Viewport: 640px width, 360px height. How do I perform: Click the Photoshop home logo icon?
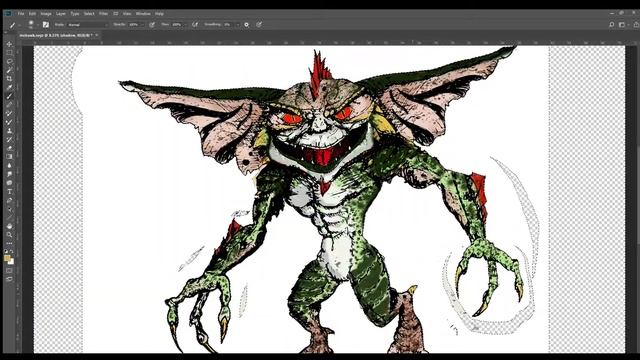[x=8, y=13]
